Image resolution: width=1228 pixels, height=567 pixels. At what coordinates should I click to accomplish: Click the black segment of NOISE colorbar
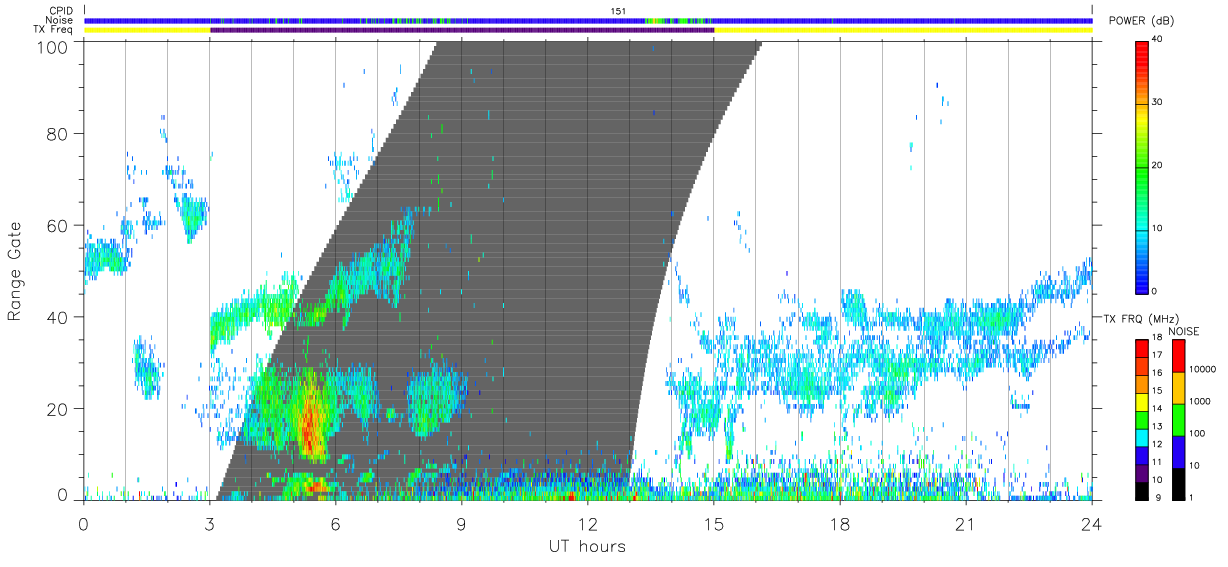coord(1179,484)
